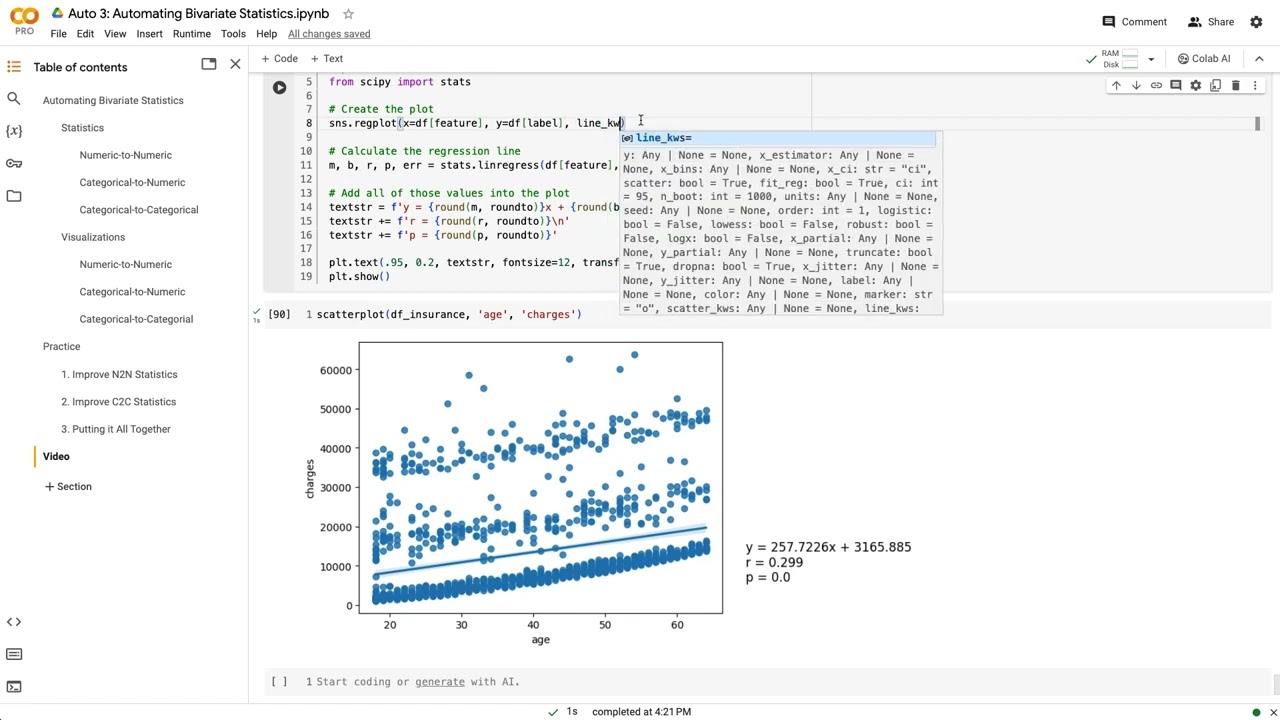Go to the Visualizations section
The height and width of the screenshot is (720, 1280).
(93, 237)
